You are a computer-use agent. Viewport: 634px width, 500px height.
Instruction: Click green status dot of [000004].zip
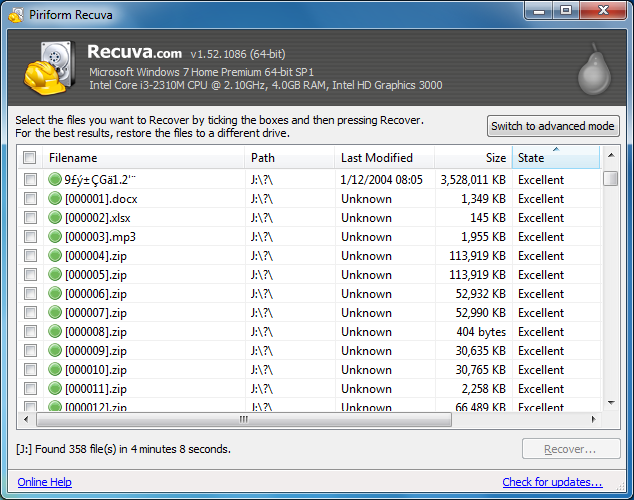tap(55, 255)
